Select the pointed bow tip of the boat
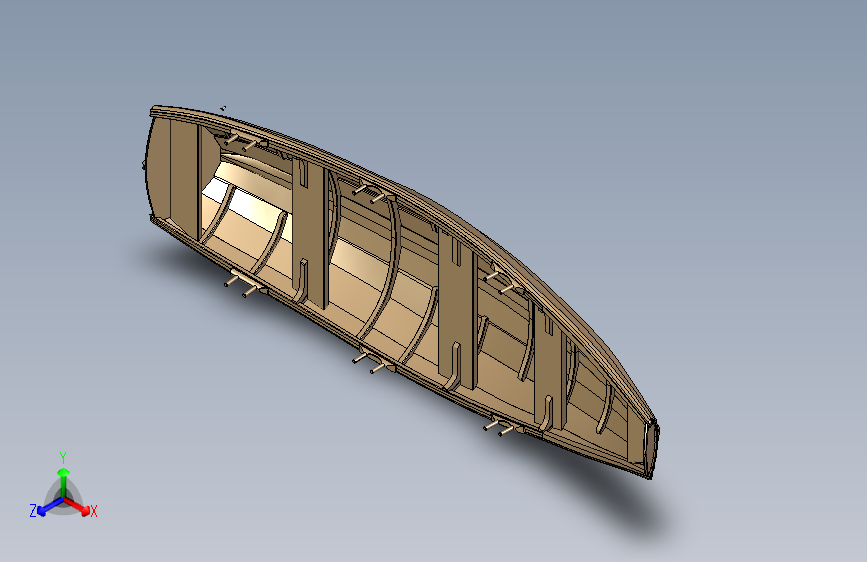The image size is (867, 562). pos(653,449)
